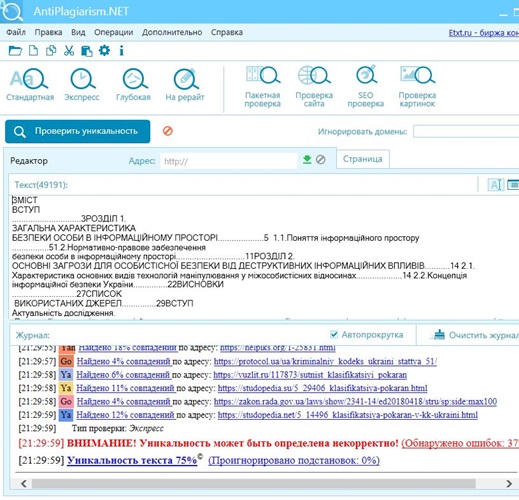
Task: Create a new document via toolbar icon
Action: [33, 51]
